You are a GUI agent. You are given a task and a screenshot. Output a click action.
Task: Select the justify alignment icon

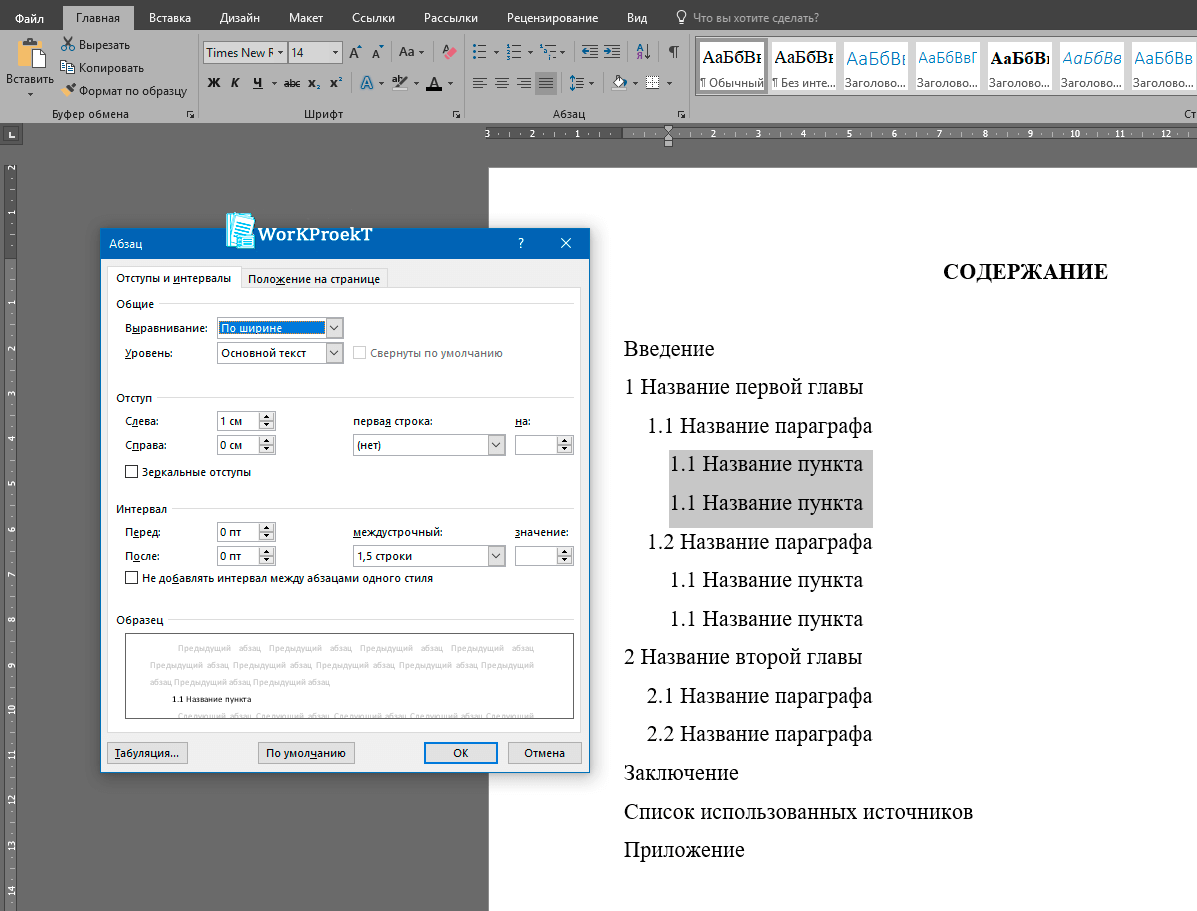click(x=545, y=83)
